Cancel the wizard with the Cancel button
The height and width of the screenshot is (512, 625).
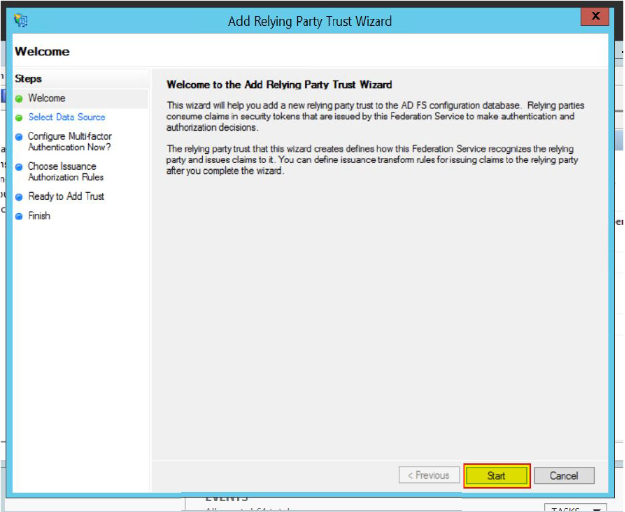coord(563,476)
